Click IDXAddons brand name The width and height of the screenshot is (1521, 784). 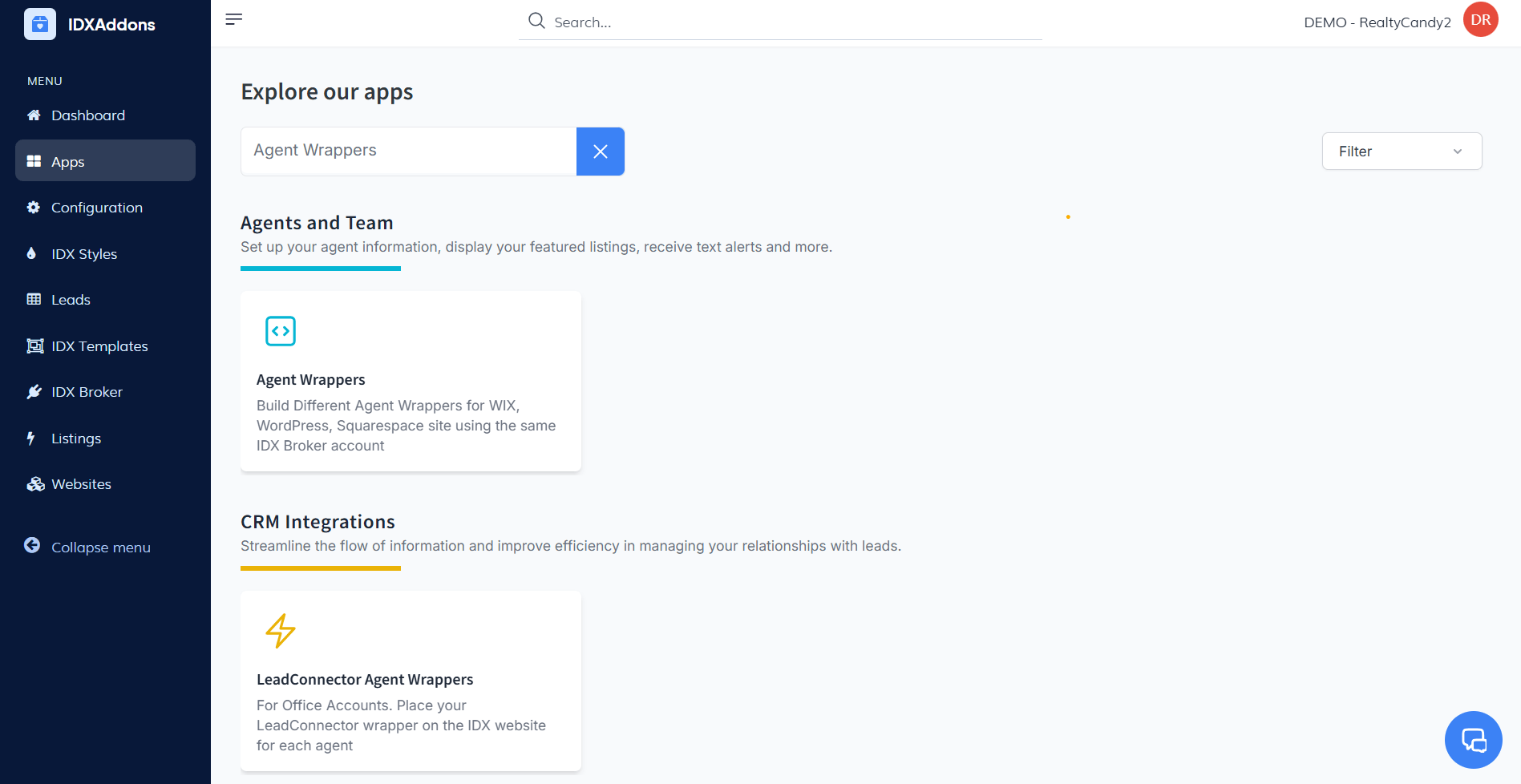[x=111, y=25]
